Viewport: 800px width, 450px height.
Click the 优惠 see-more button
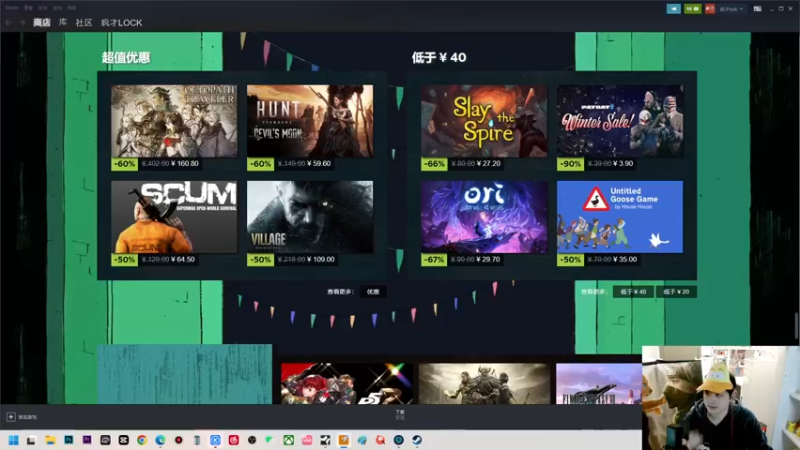click(373, 292)
